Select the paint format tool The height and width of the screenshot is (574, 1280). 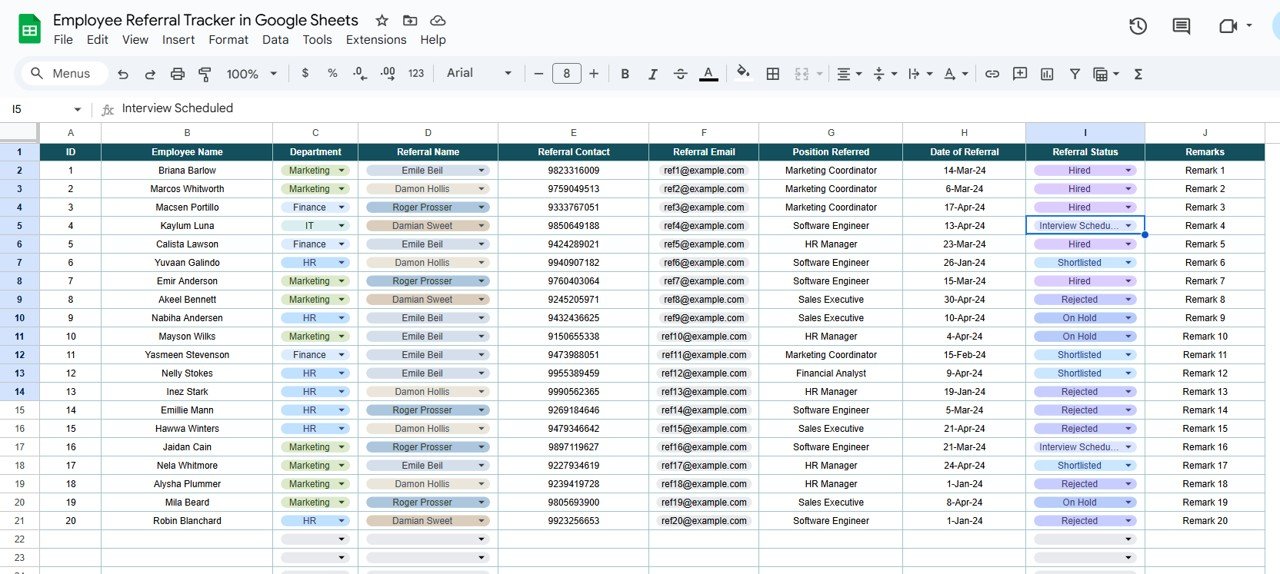click(205, 74)
